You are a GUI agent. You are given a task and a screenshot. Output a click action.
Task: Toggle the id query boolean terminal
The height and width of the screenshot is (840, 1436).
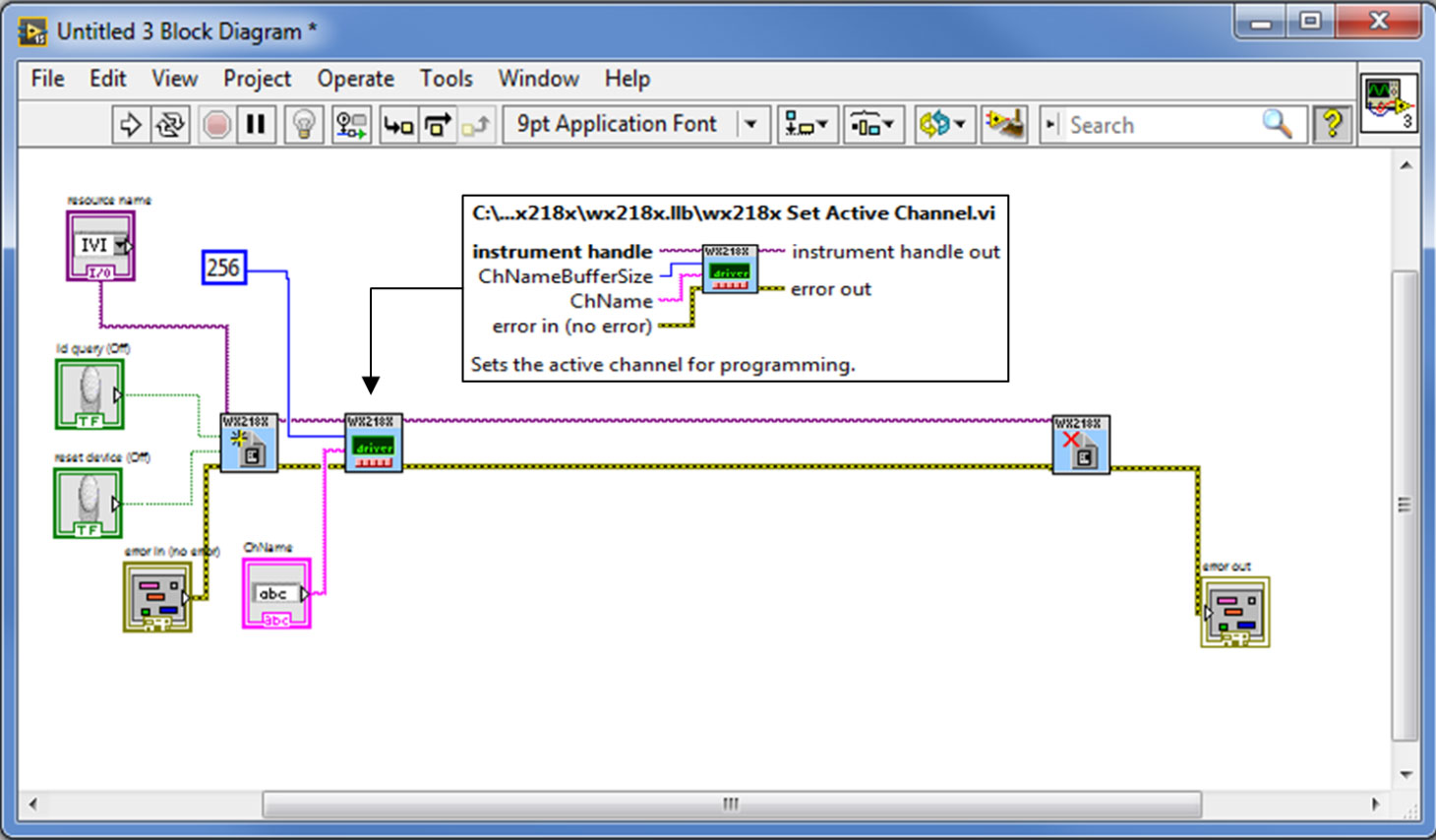click(x=90, y=394)
